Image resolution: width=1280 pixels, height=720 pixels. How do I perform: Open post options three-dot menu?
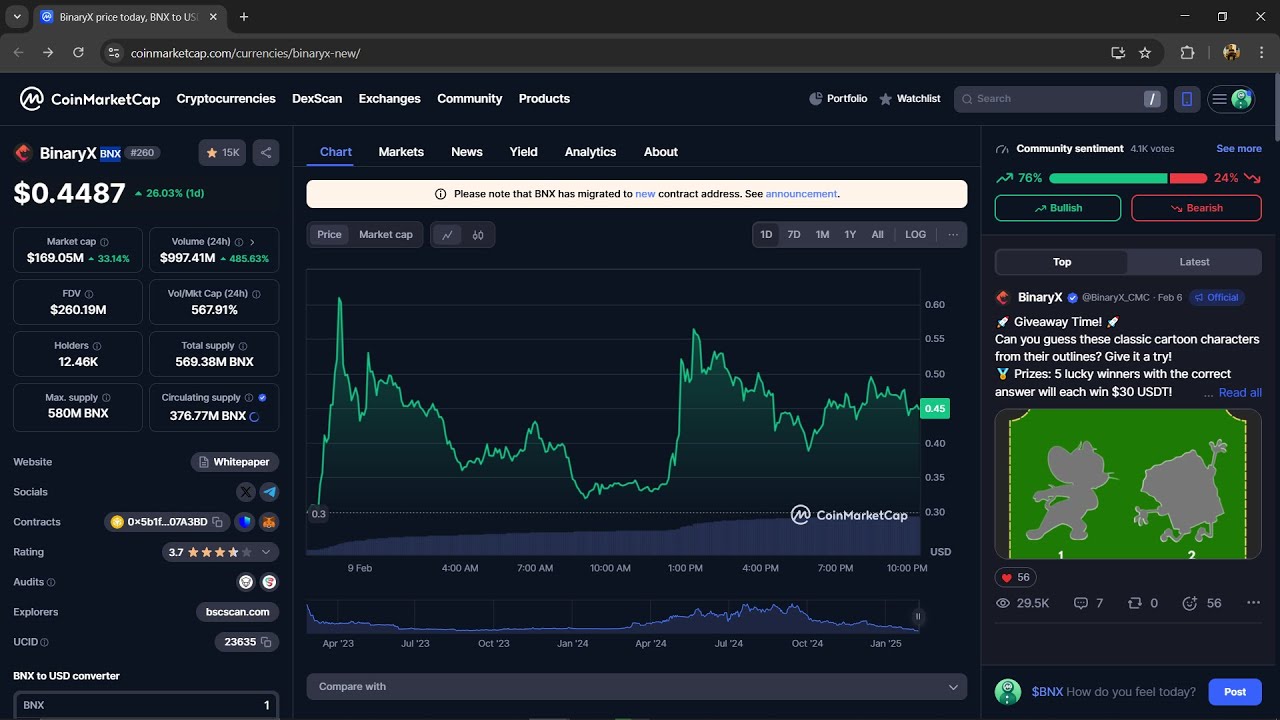(1253, 603)
